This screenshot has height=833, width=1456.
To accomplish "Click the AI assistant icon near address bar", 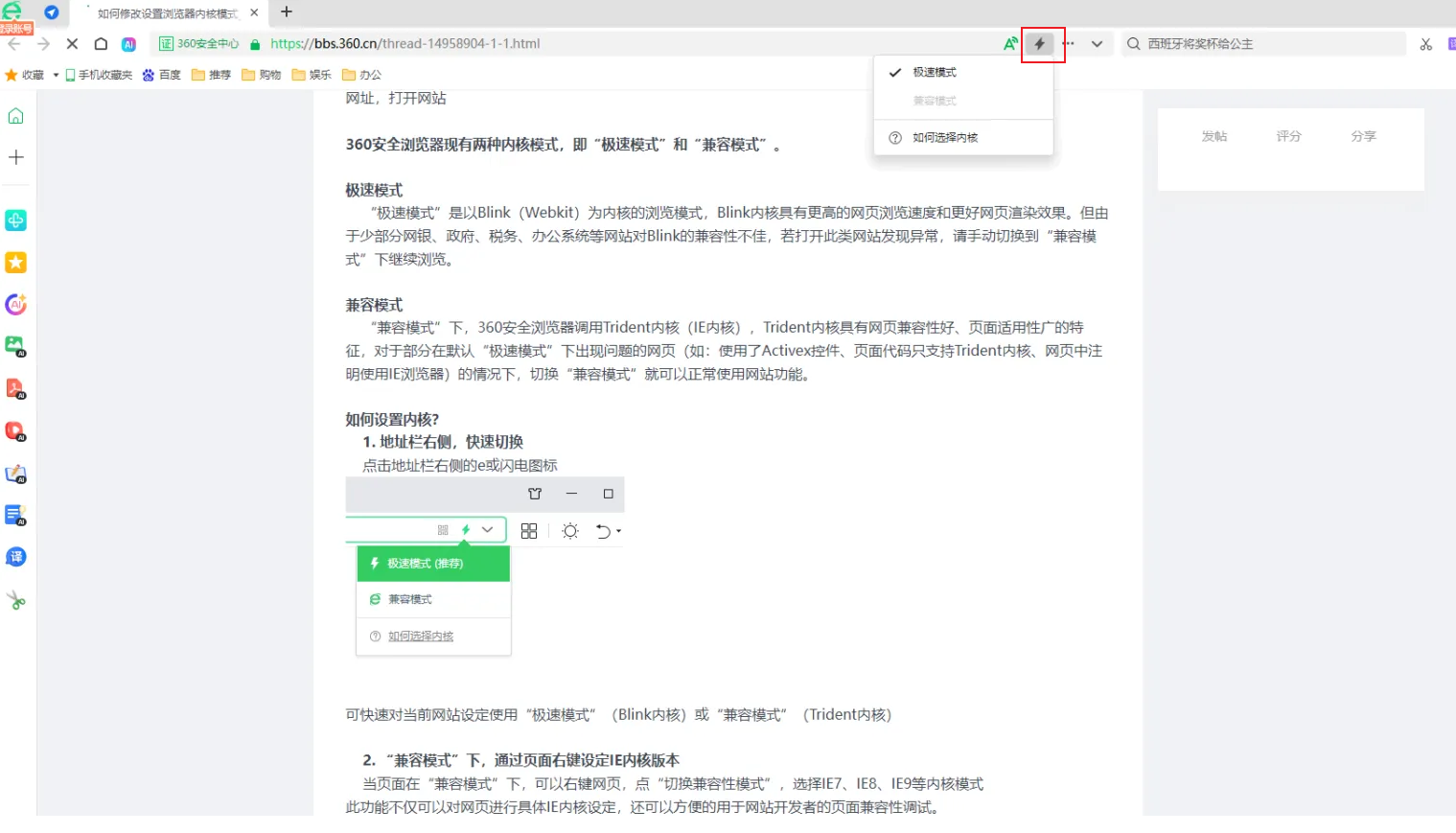I will pyautogui.click(x=128, y=44).
